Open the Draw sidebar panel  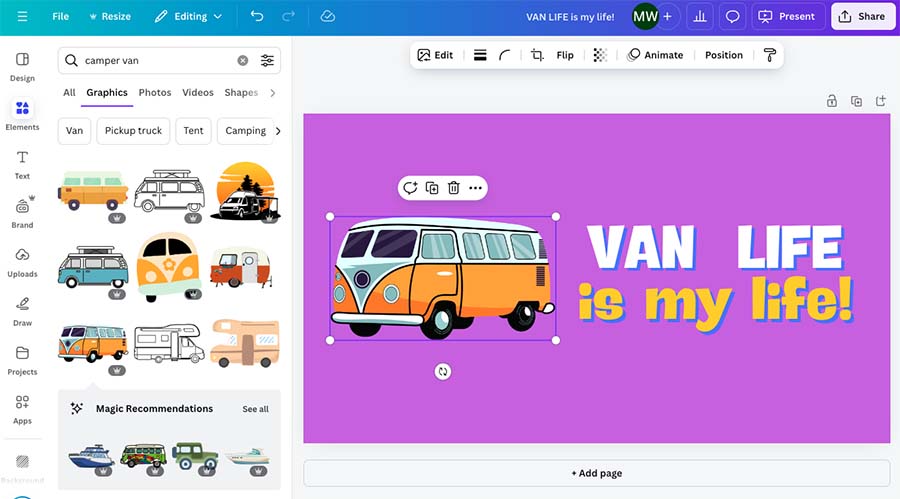[22, 311]
